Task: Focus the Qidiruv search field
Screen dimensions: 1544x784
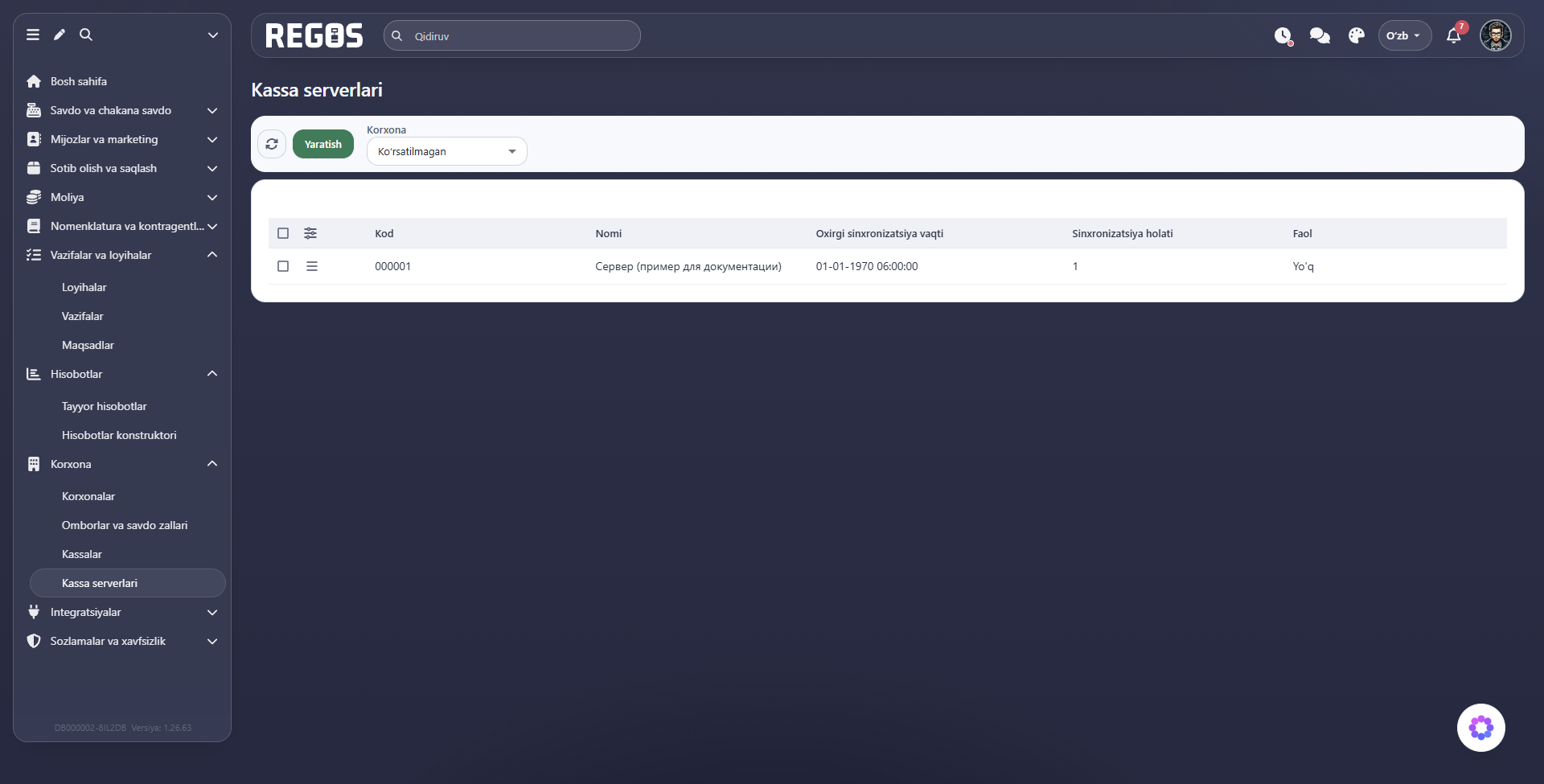Action: [512, 35]
